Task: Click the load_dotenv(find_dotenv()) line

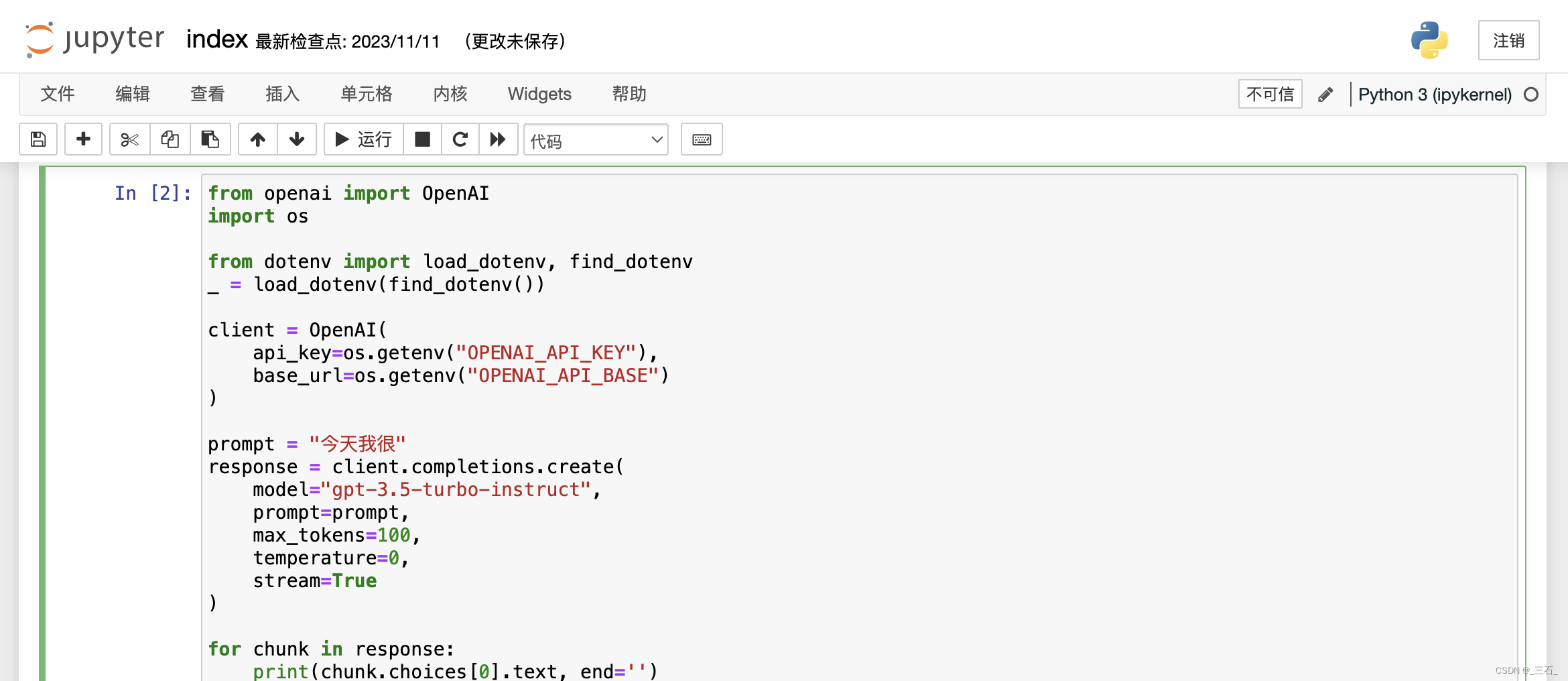Action: point(377,284)
